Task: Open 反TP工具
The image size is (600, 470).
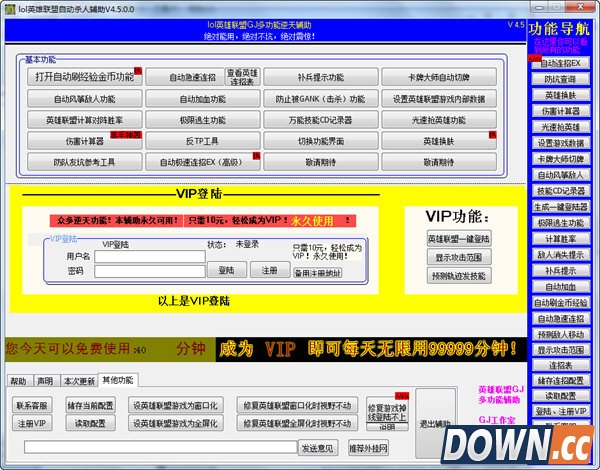Action: pos(203,141)
